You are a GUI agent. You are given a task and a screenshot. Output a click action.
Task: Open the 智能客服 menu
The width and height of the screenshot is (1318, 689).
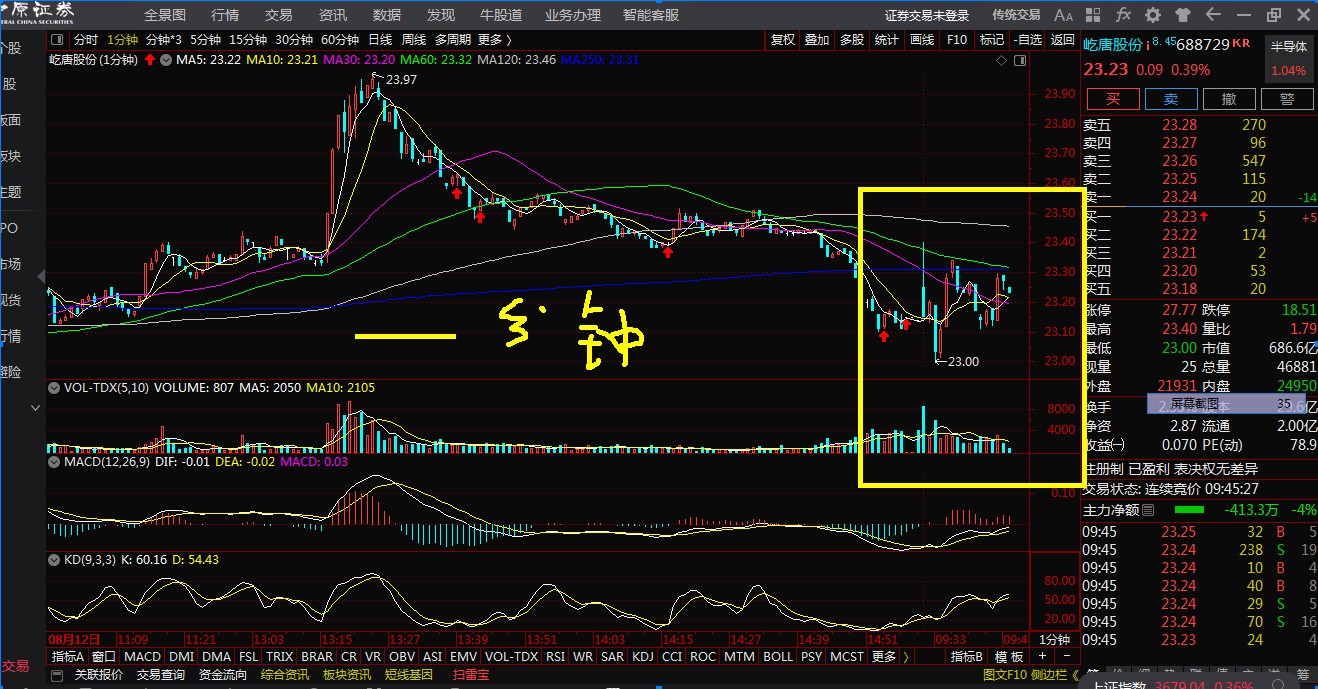[651, 15]
